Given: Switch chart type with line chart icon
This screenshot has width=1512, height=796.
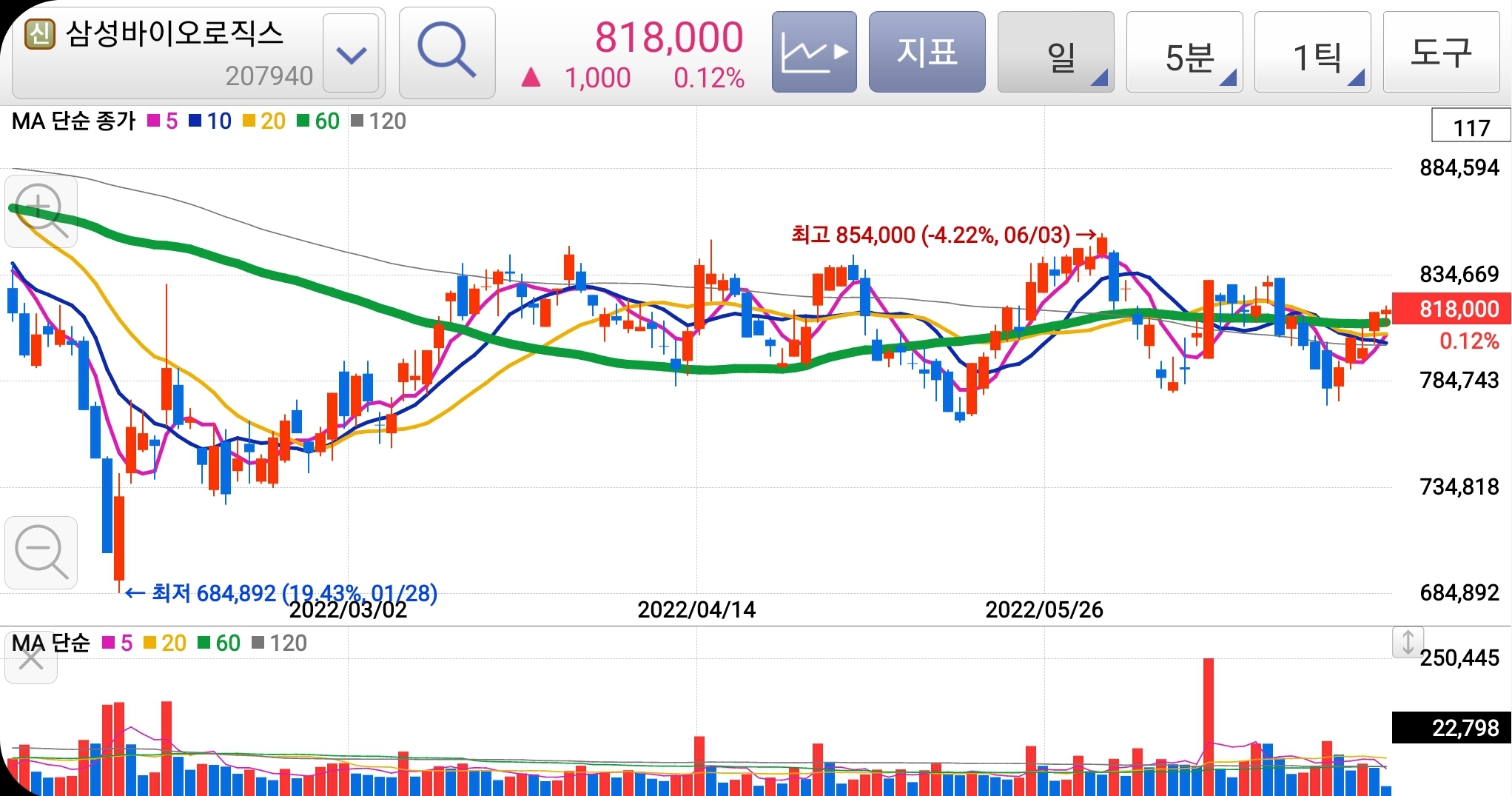Looking at the screenshot, I should point(814,52).
